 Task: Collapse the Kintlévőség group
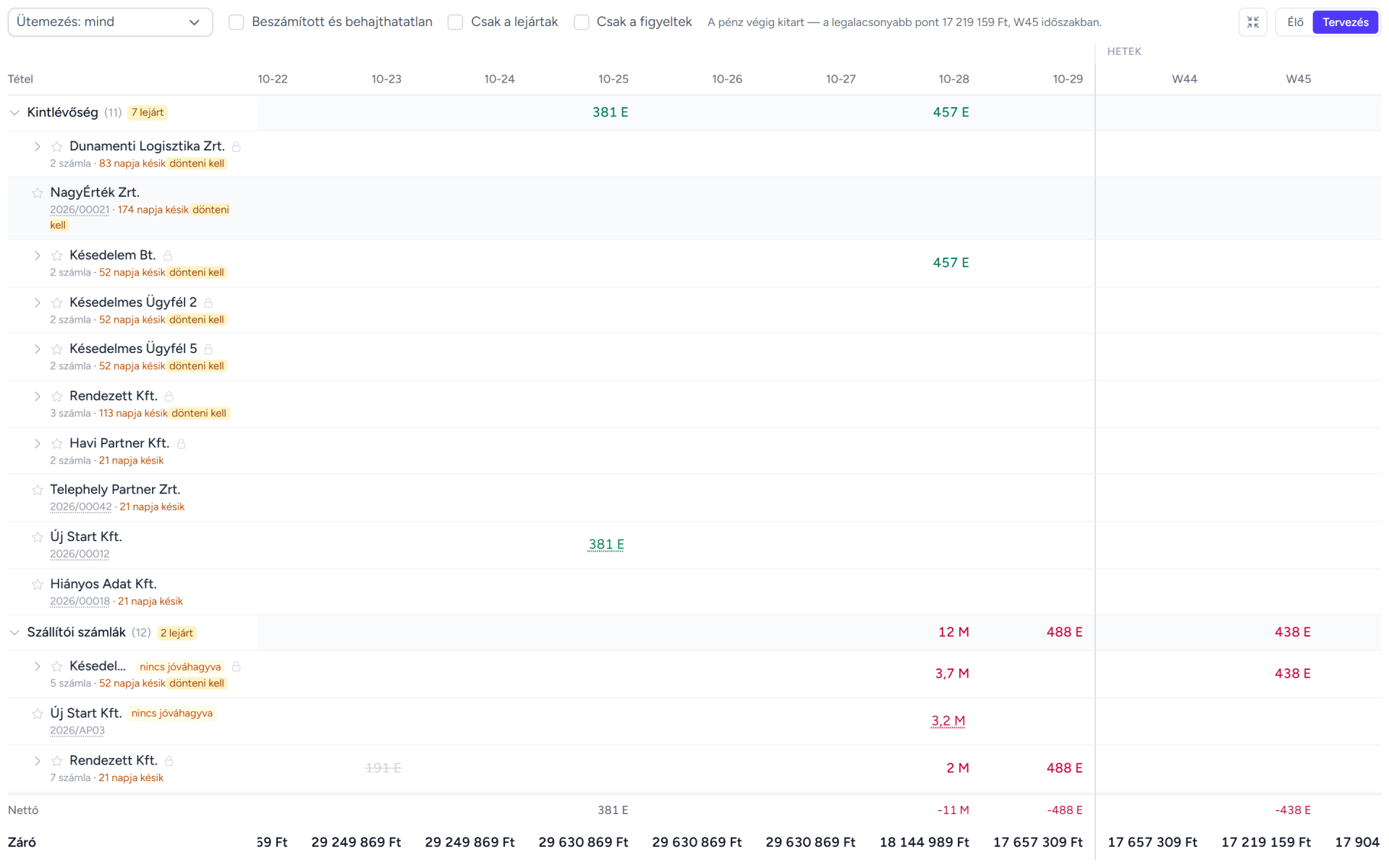pos(14,113)
